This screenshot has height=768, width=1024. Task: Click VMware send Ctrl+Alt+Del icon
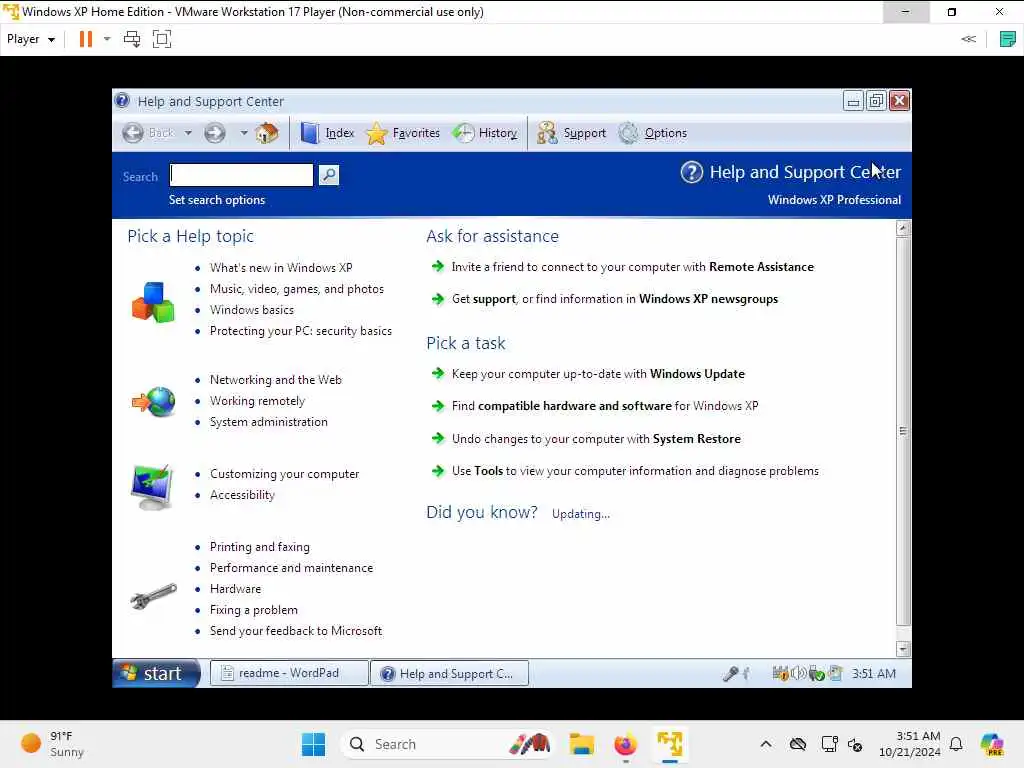(132, 39)
